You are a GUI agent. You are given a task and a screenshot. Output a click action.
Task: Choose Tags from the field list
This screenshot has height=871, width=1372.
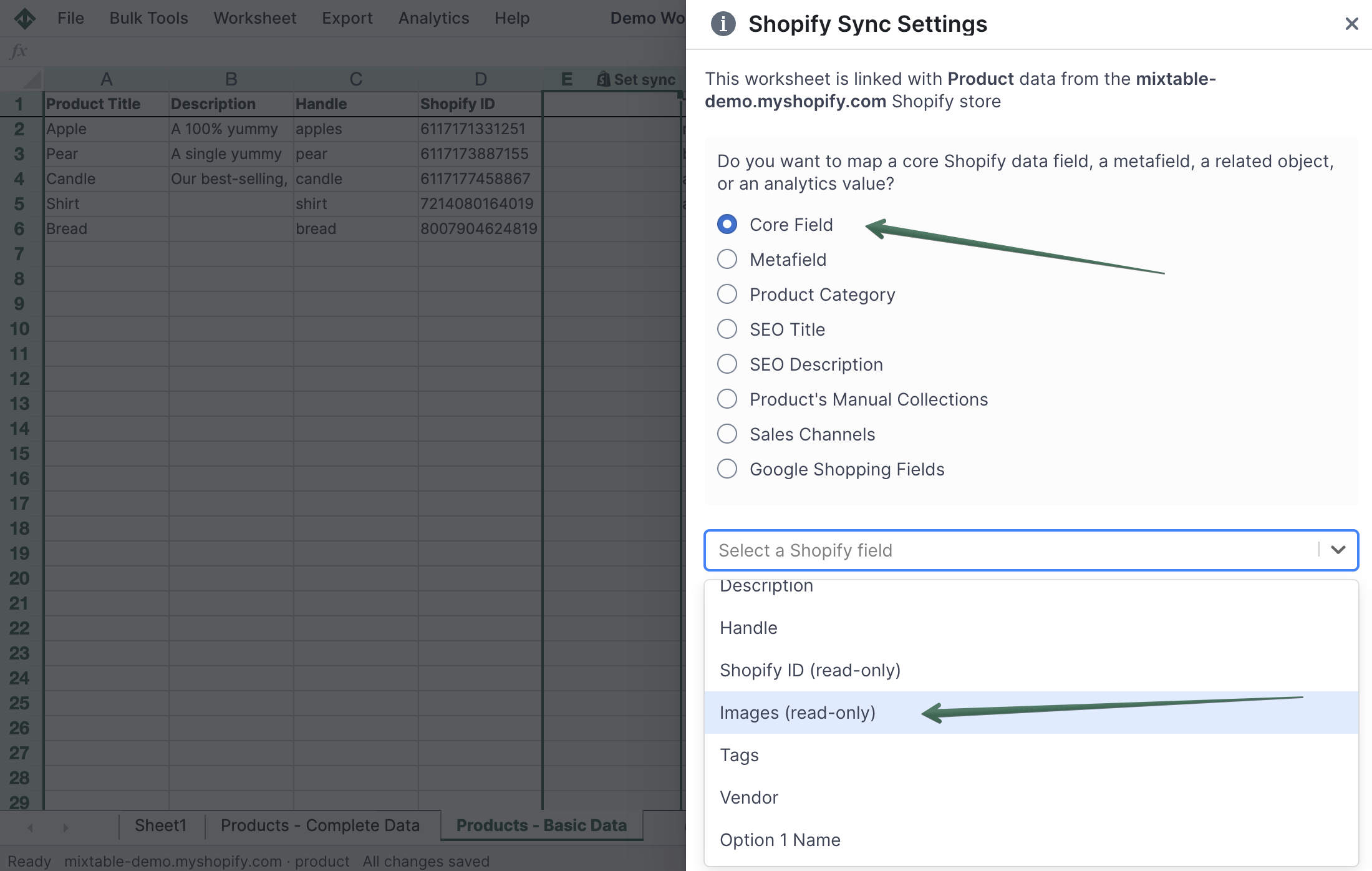coord(1031,755)
